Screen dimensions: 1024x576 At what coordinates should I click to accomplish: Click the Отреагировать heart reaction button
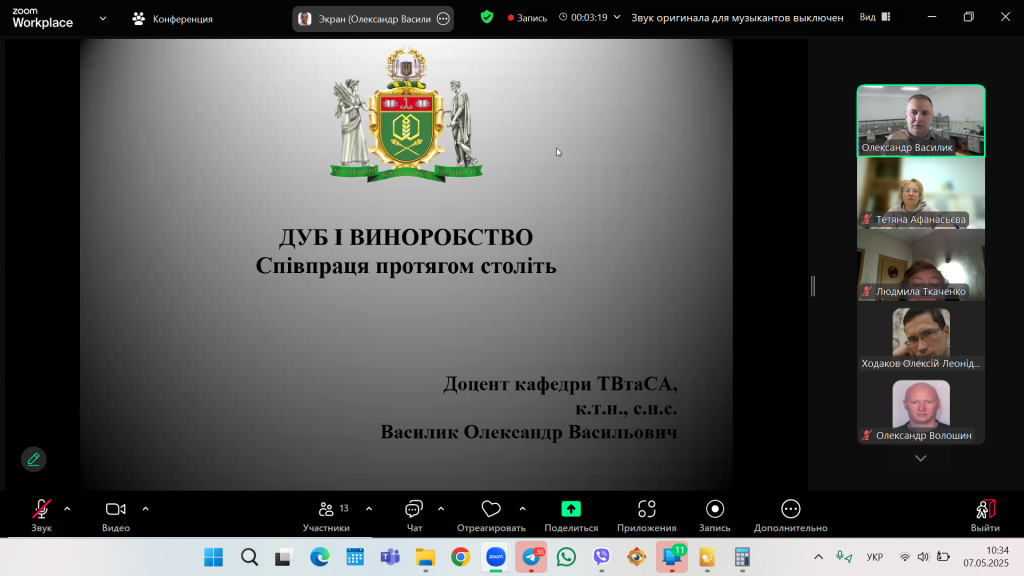click(491, 515)
